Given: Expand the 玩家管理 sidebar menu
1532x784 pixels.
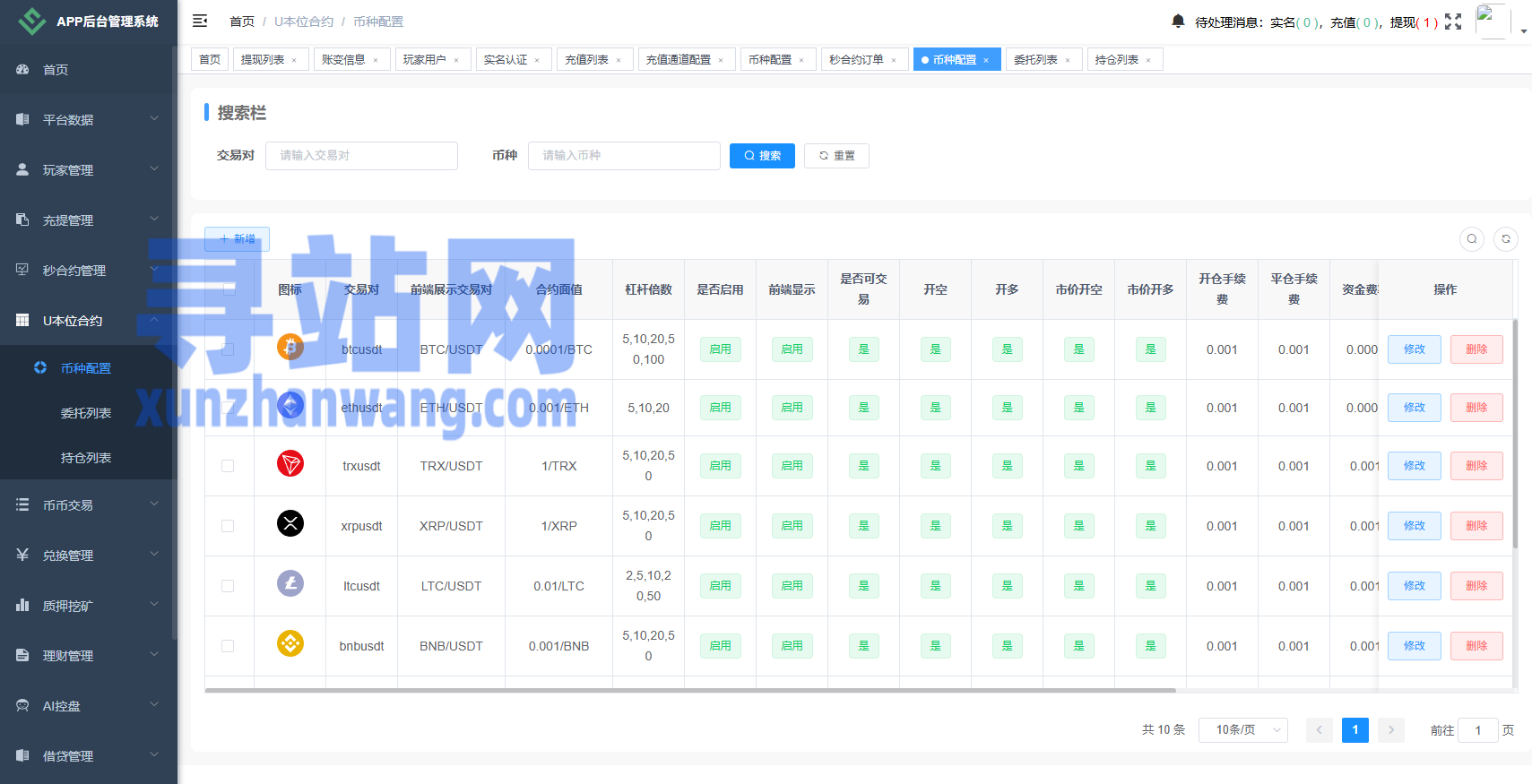Looking at the screenshot, I should [x=88, y=170].
